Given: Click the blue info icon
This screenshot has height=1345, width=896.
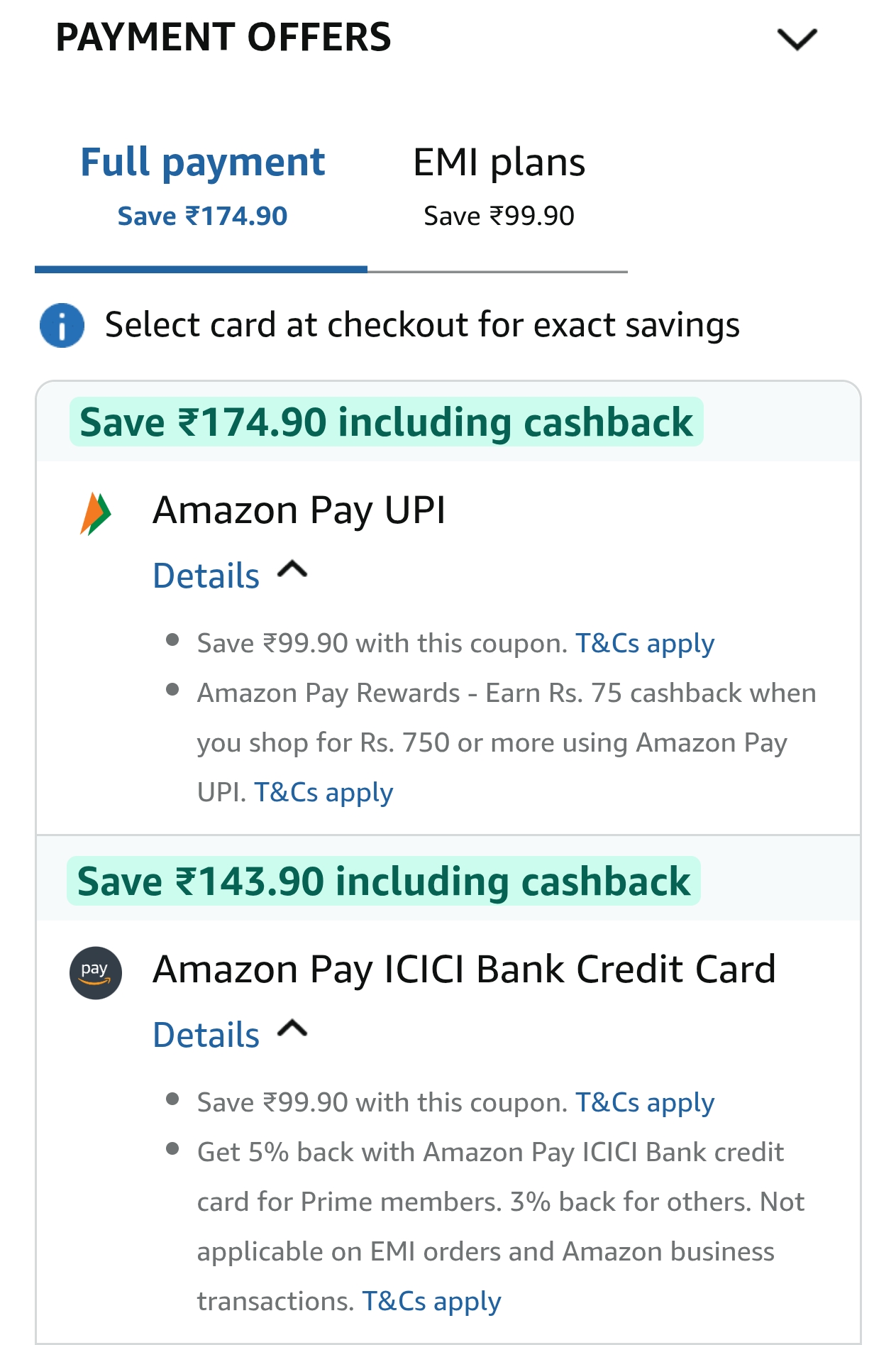Looking at the screenshot, I should 62,326.
